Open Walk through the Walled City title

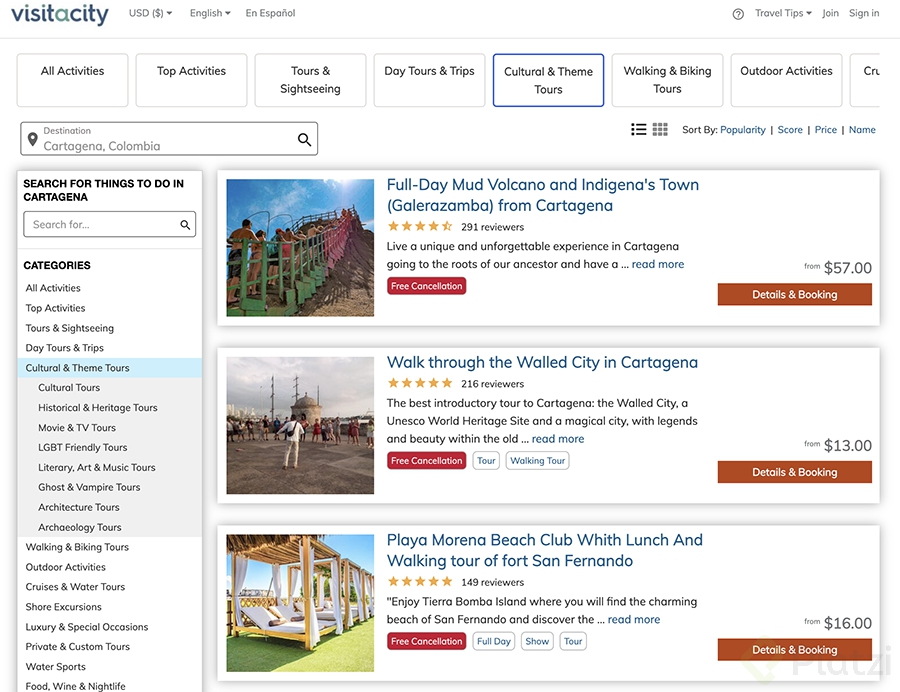click(542, 363)
